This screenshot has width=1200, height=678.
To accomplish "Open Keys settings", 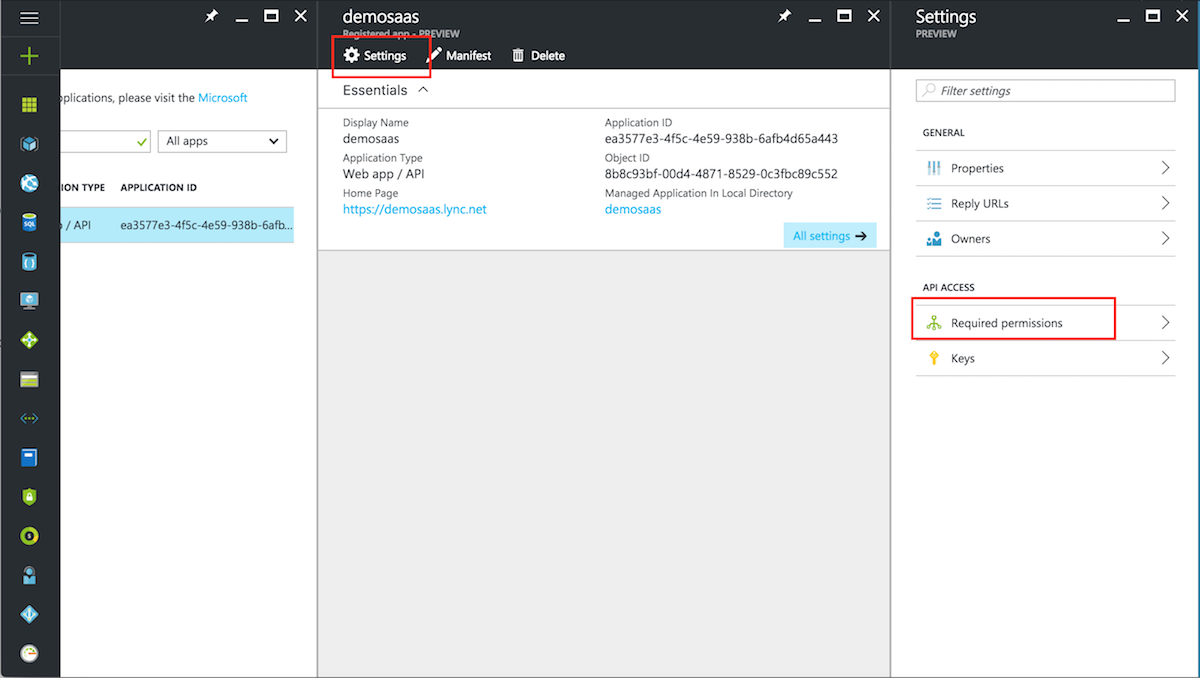I will [1045, 358].
